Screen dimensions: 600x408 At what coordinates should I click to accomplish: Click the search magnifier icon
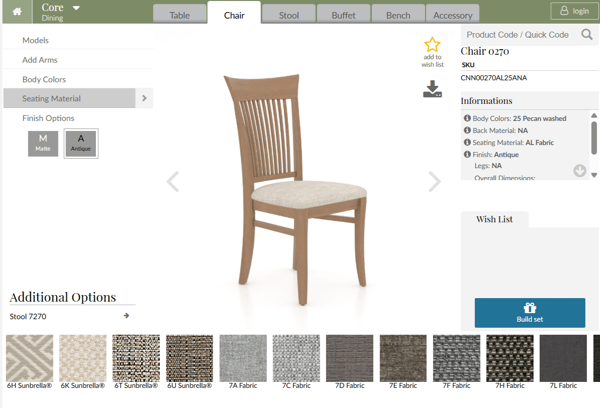(587, 34)
